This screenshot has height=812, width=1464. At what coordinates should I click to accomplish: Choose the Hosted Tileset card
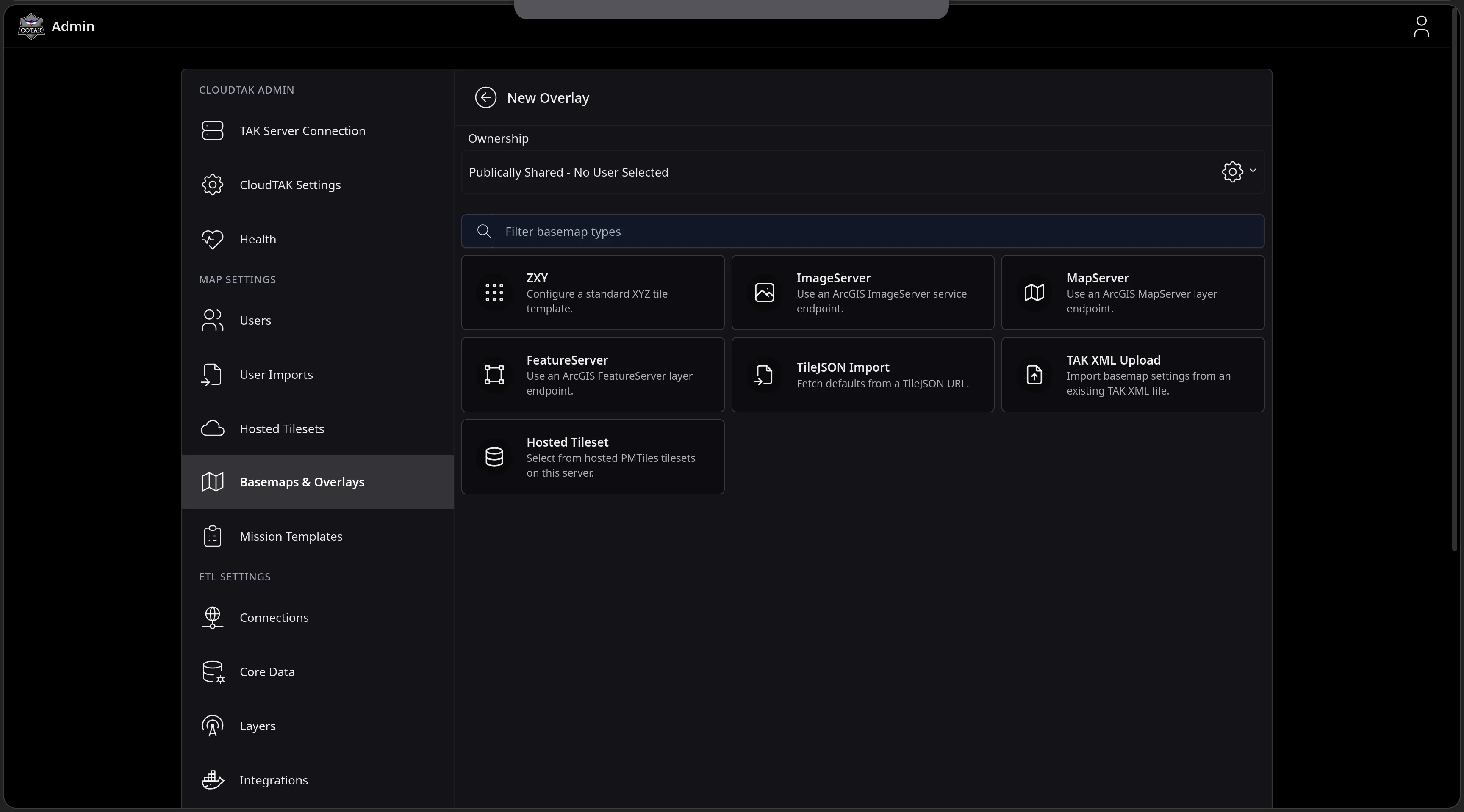click(593, 457)
